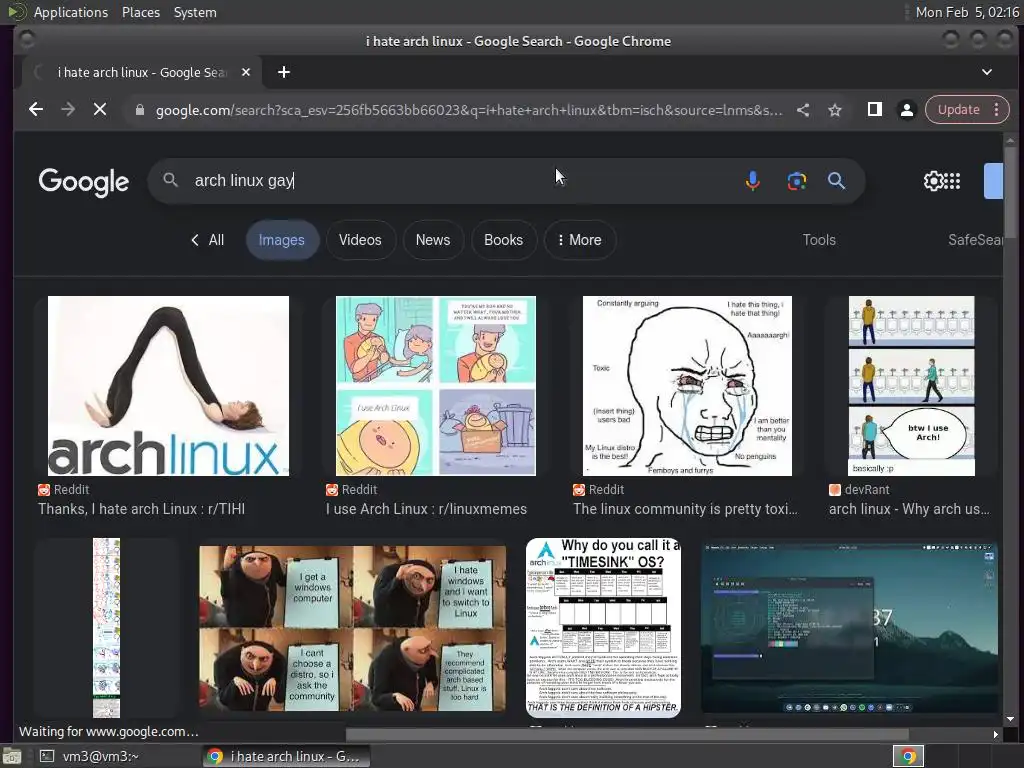Click the Chrome icon in bottom panel tray
Viewport: 1024px width, 768px height.
(908, 756)
